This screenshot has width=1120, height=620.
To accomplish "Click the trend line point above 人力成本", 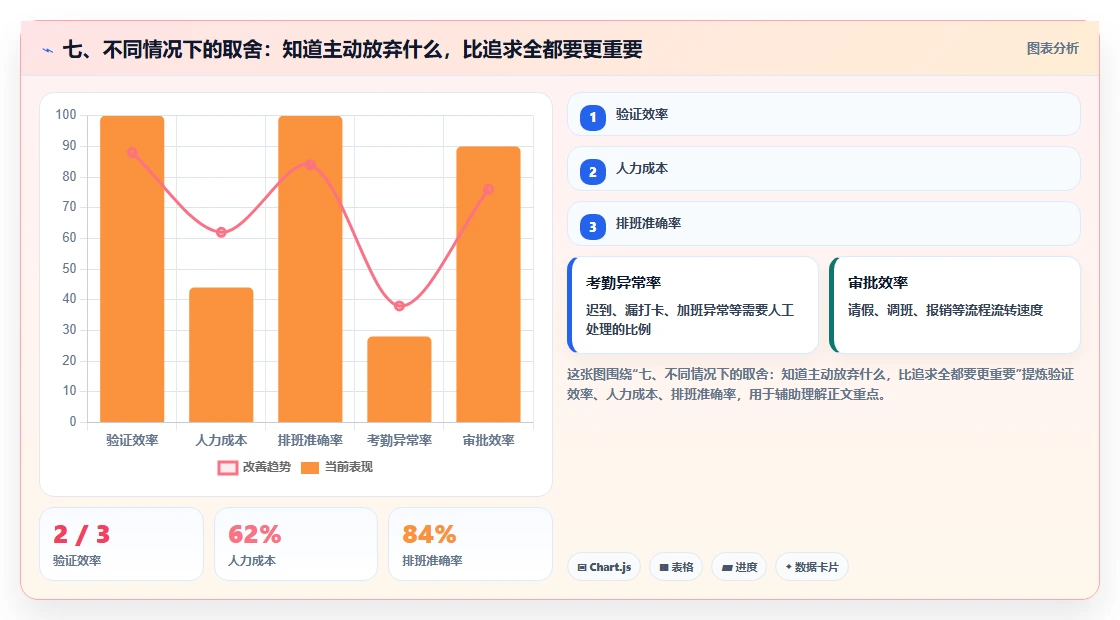I will 221,232.
